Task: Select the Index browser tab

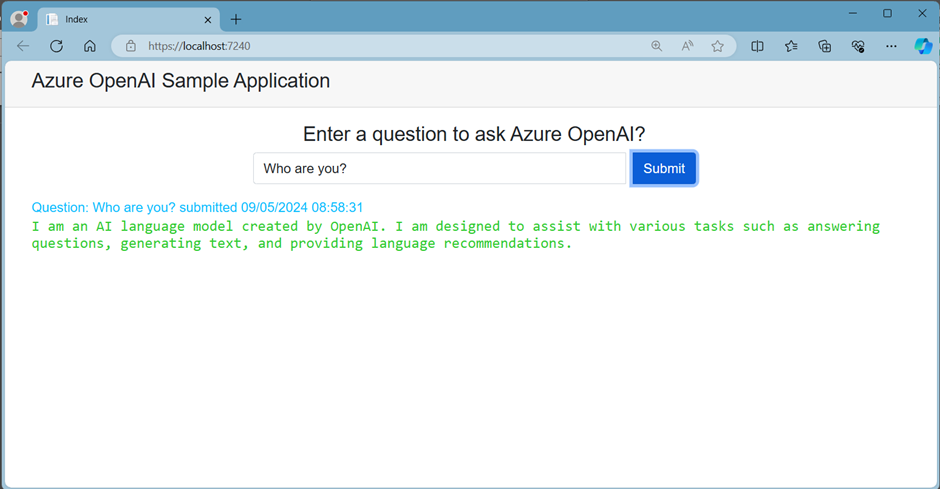Action: pyautogui.click(x=120, y=19)
